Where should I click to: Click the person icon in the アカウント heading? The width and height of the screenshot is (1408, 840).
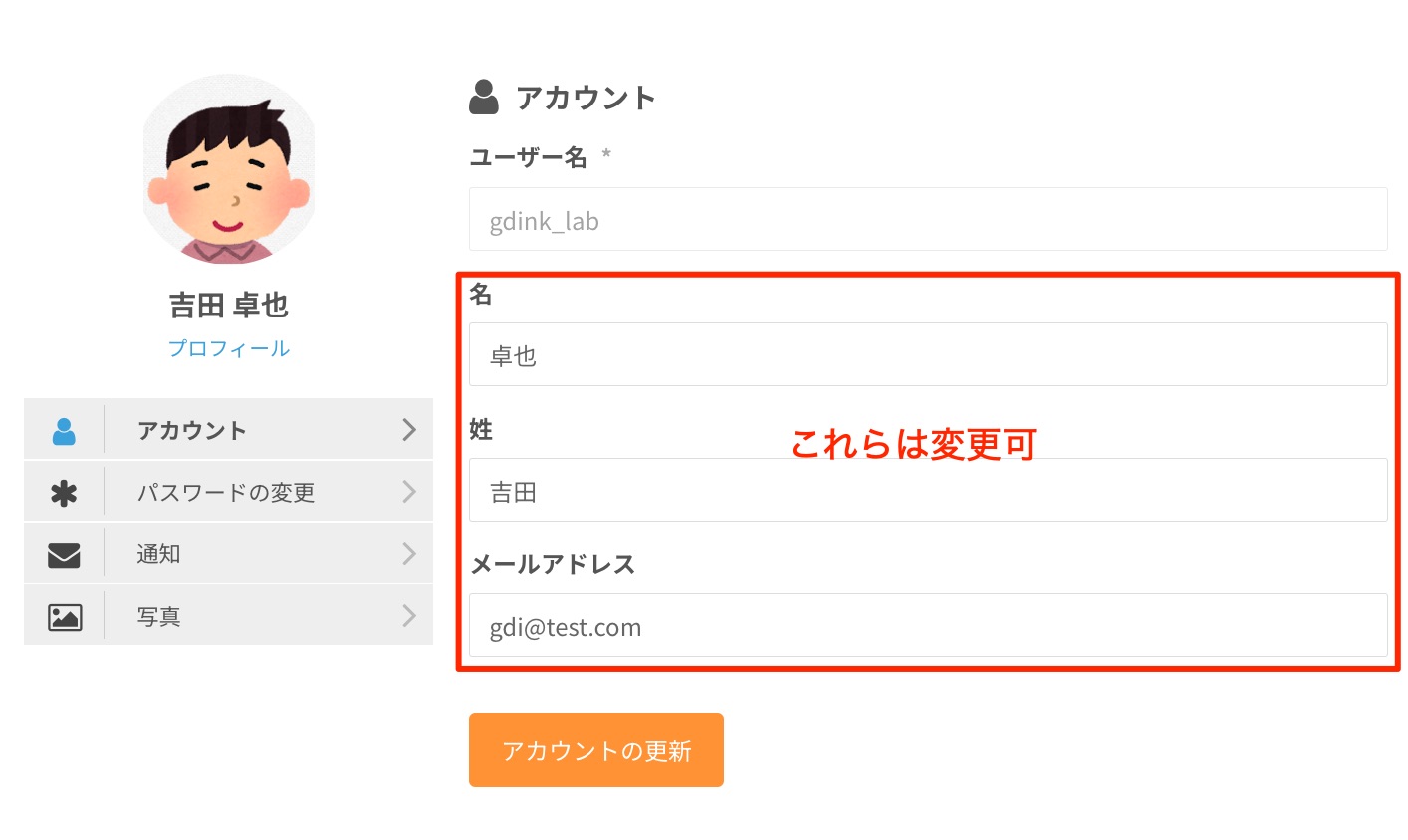click(484, 98)
